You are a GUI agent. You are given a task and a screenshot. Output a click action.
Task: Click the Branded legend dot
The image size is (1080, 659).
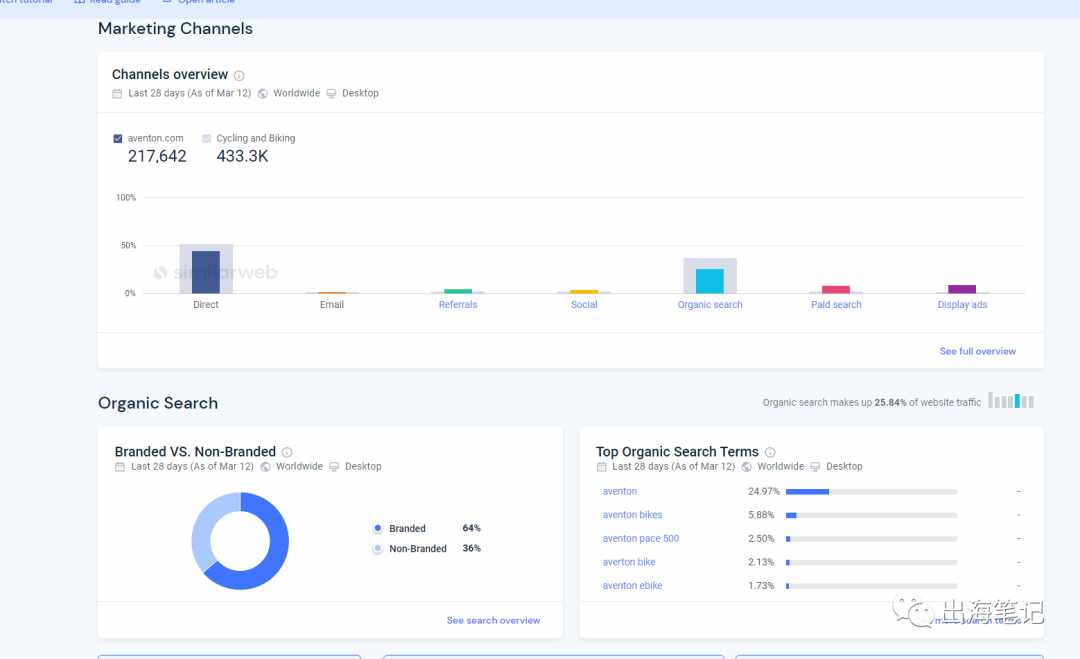click(377, 528)
